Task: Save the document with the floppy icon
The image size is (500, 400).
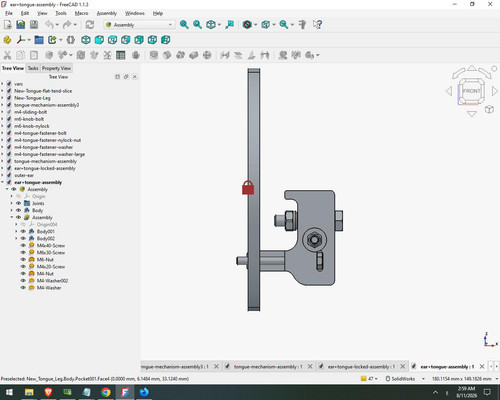Action: point(34,25)
